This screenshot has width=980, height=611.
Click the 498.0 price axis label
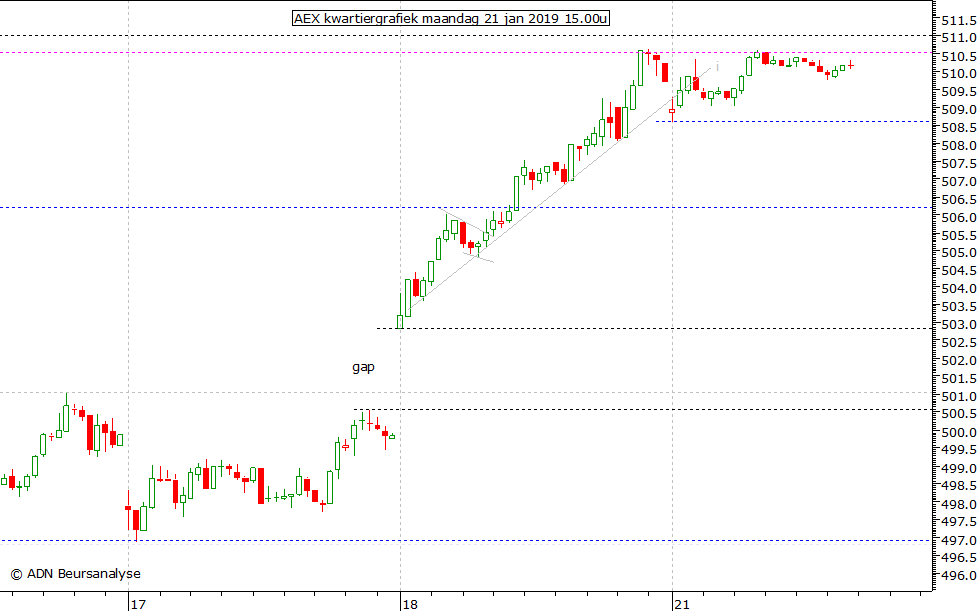point(959,504)
